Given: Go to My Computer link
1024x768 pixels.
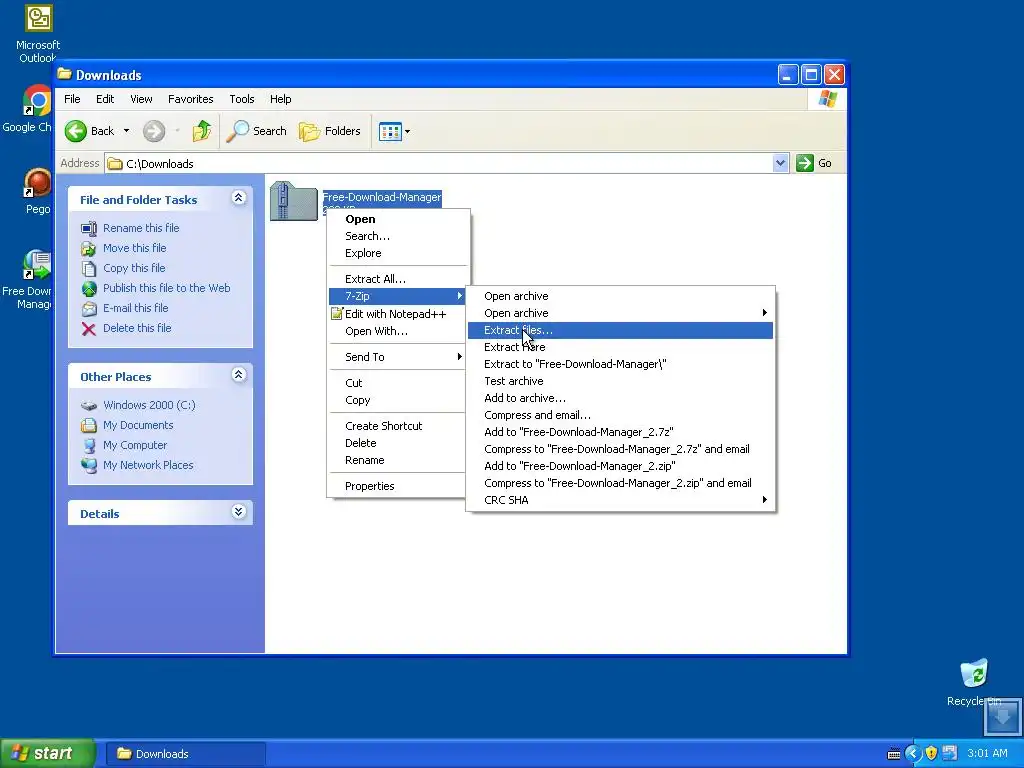Looking at the screenshot, I should (135, 445).
